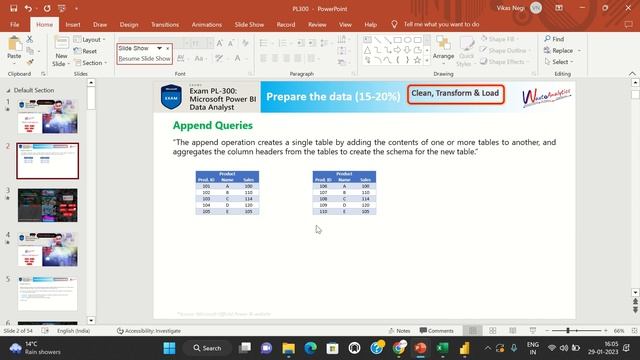The image size is (640, 360).
Task: Activate Format Painter brush
Action: tap(30, 62)
